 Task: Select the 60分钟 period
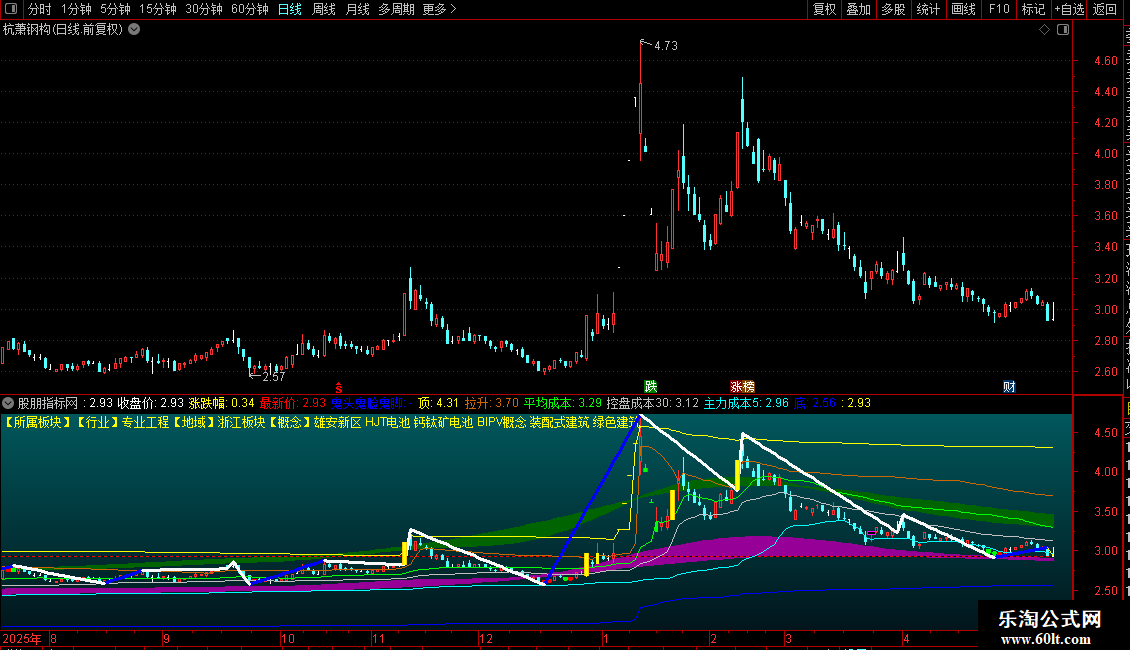249,9
